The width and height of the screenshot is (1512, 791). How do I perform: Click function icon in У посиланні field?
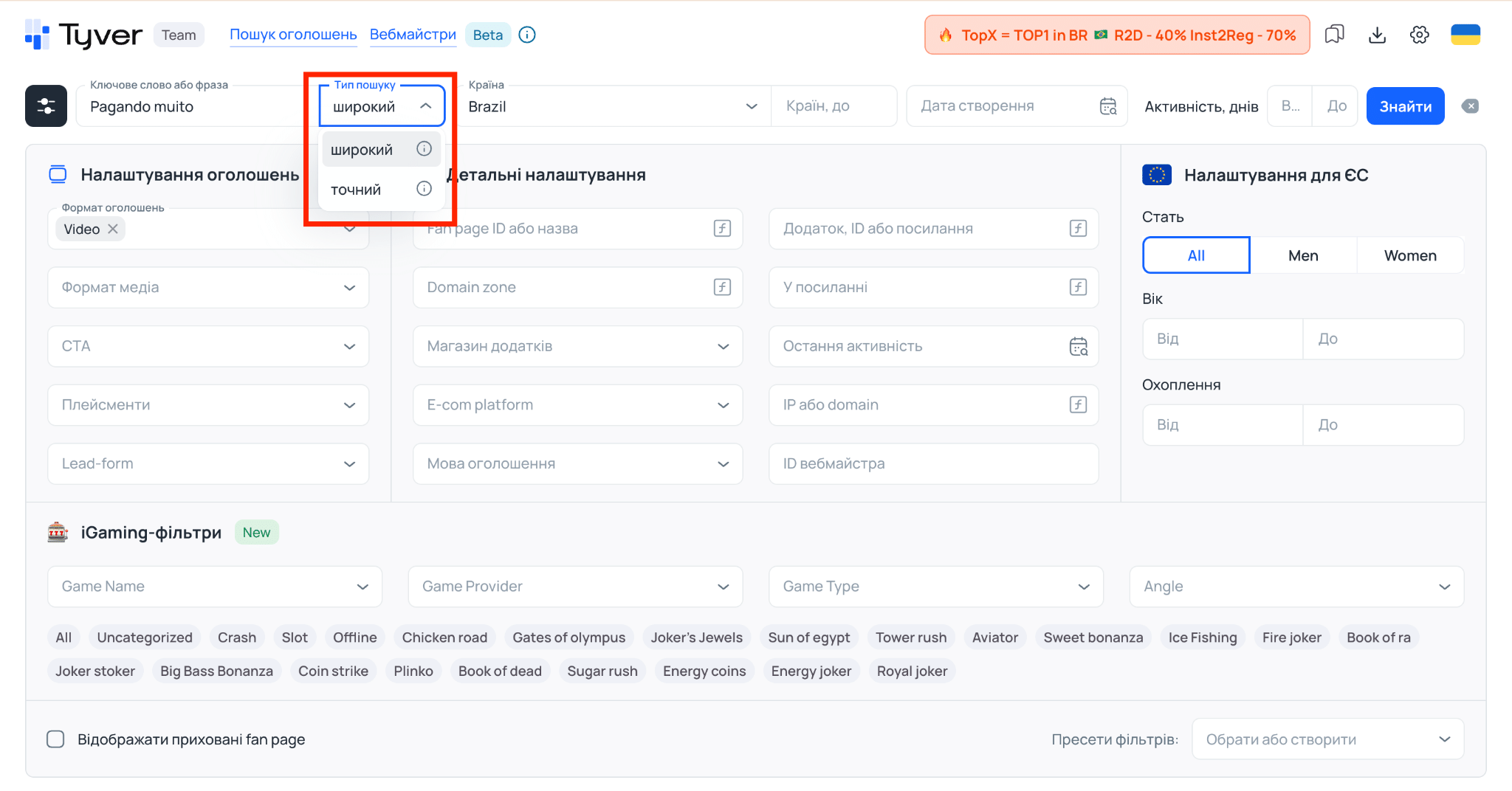tap(1078, 287)
